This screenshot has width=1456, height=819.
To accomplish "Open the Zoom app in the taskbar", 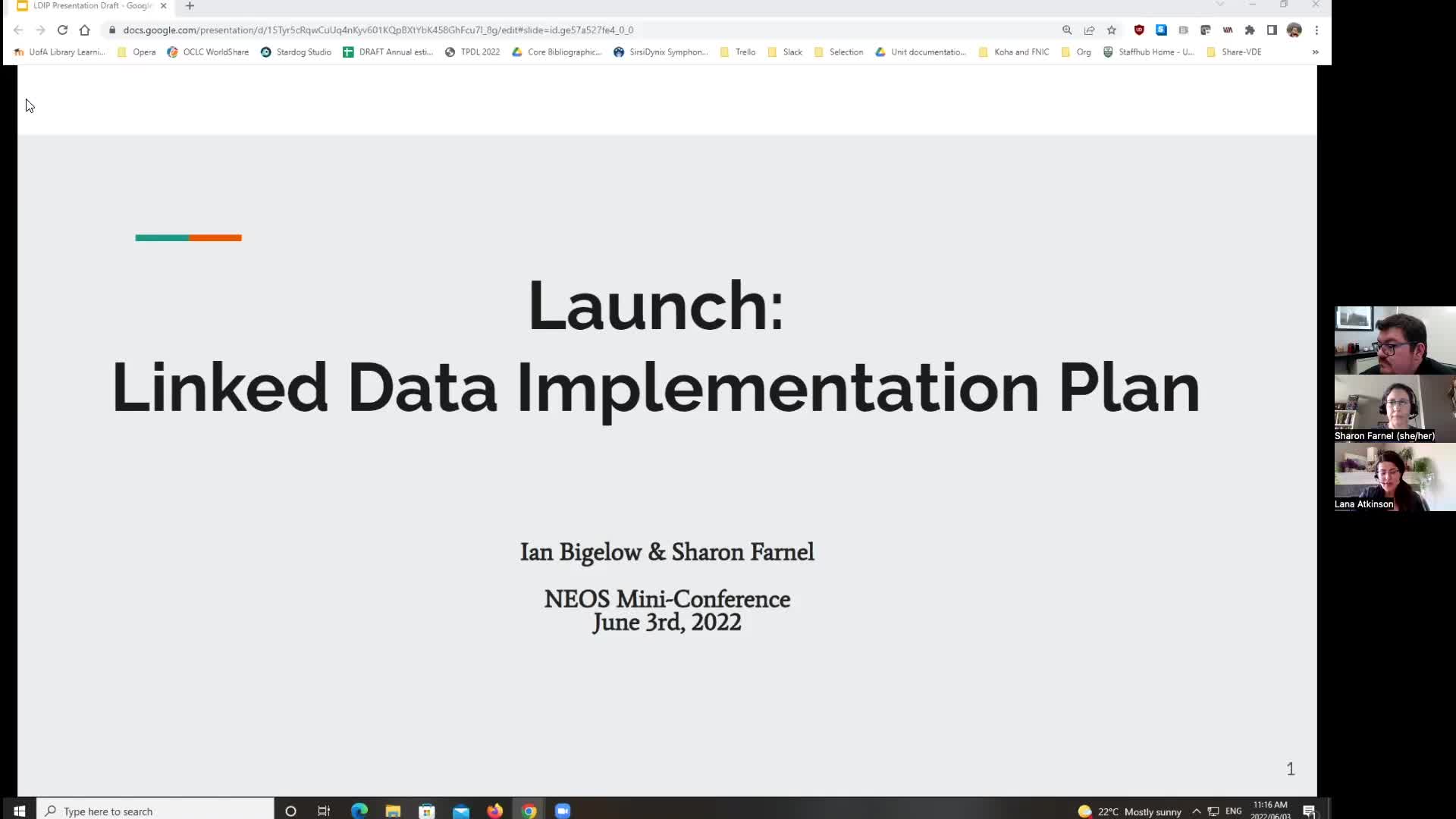I will pyautogui.click(x=562, y=811).
